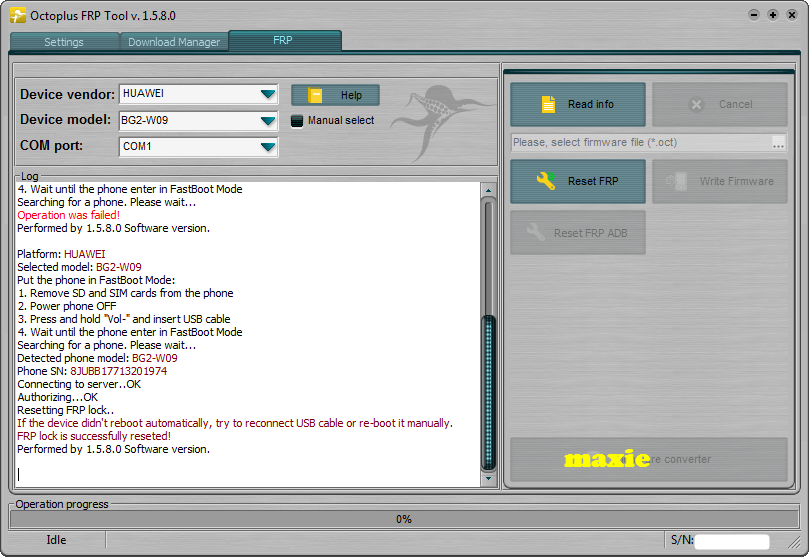Click the HUAWEI vendor field
This screenshot has width=809, height=557.
[x=199, y=94]
